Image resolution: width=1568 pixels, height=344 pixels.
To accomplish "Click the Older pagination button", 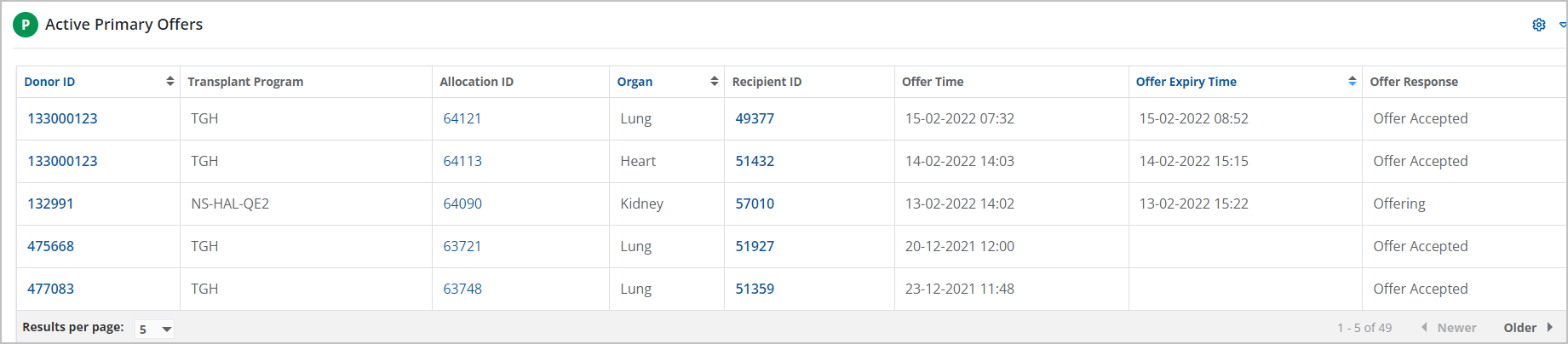I will (x=1519, y=328).
